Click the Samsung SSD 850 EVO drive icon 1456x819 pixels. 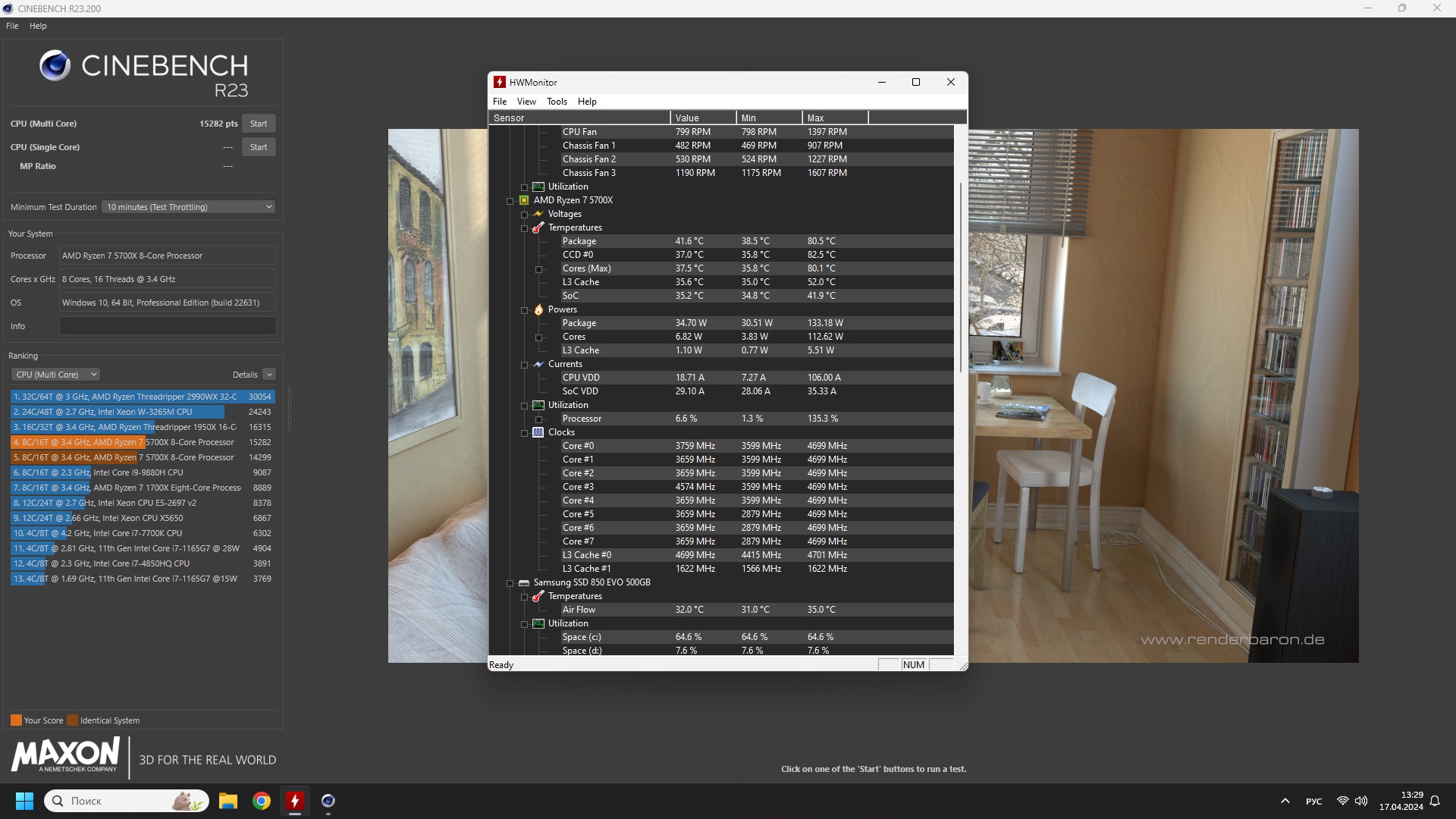tap(524, 582)
